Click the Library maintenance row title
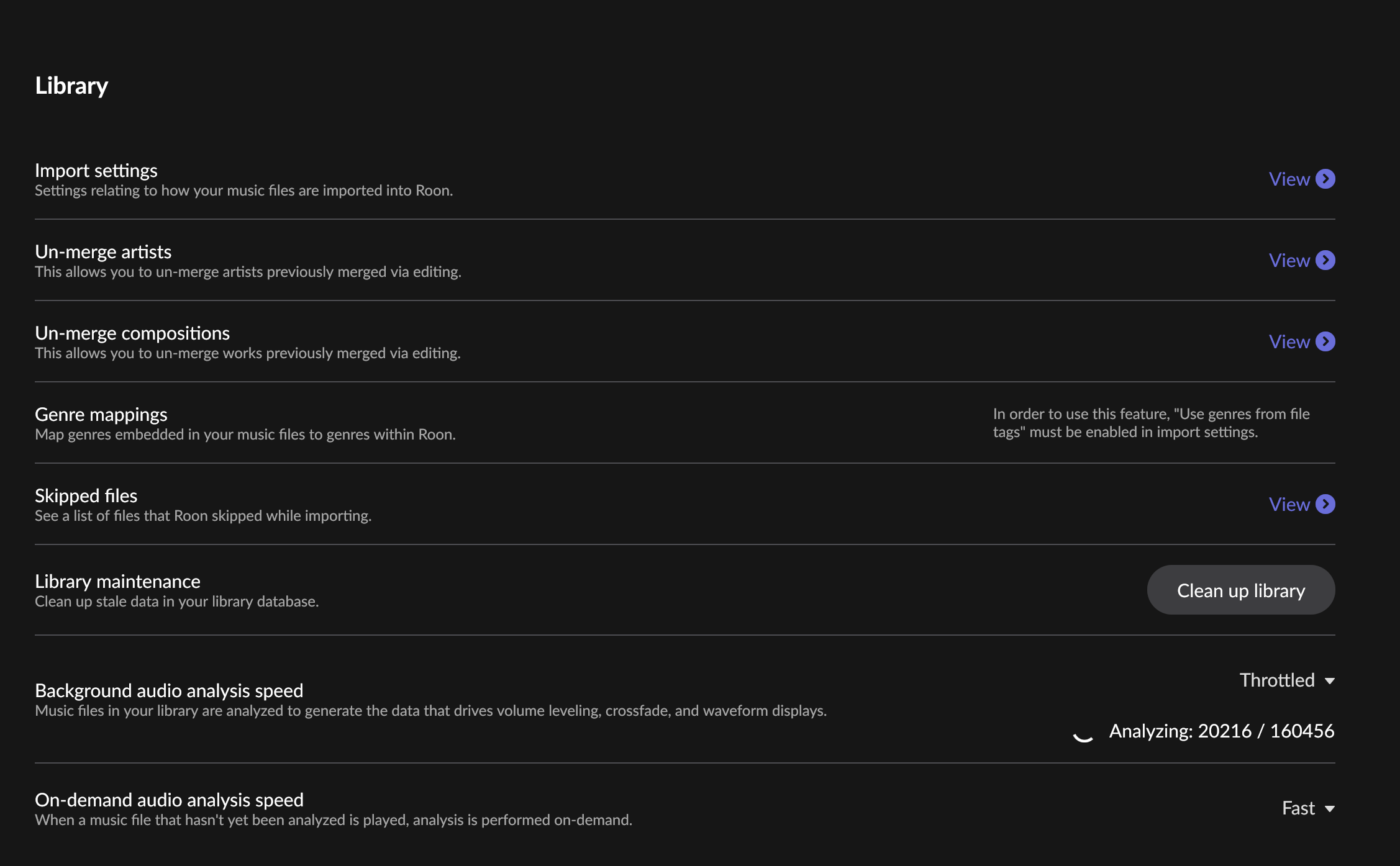Image resolution: width=1400 pixels, height=866 pixels. tap(118, 581)
